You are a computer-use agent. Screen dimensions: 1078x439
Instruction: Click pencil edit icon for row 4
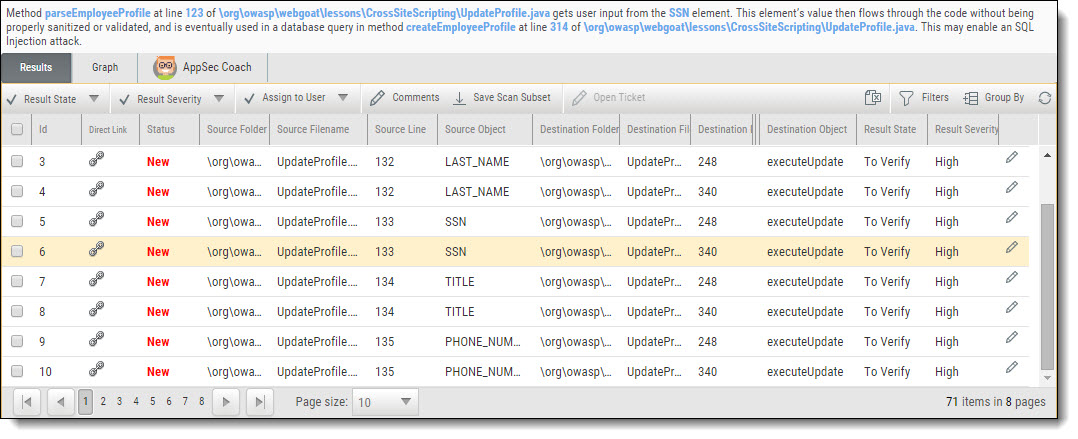tap(1011, 188)
